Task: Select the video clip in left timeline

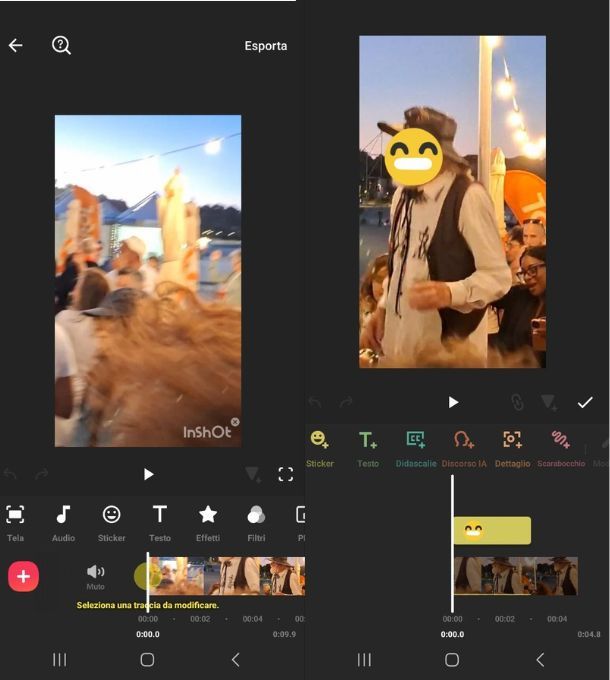Action: point(227,576)
